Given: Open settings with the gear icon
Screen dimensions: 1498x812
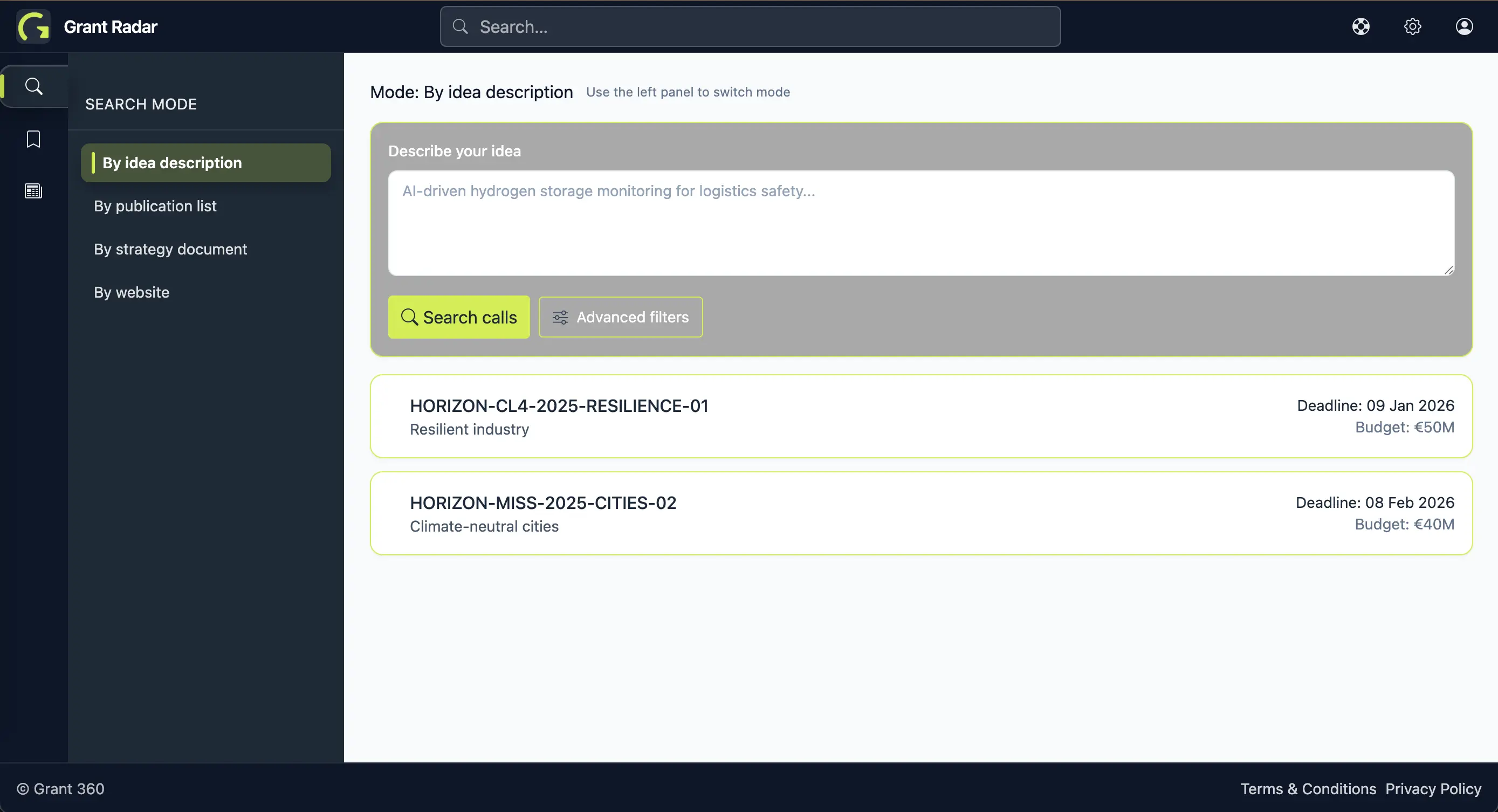Looking at the screenshot, I should (x=1412, y=26).
